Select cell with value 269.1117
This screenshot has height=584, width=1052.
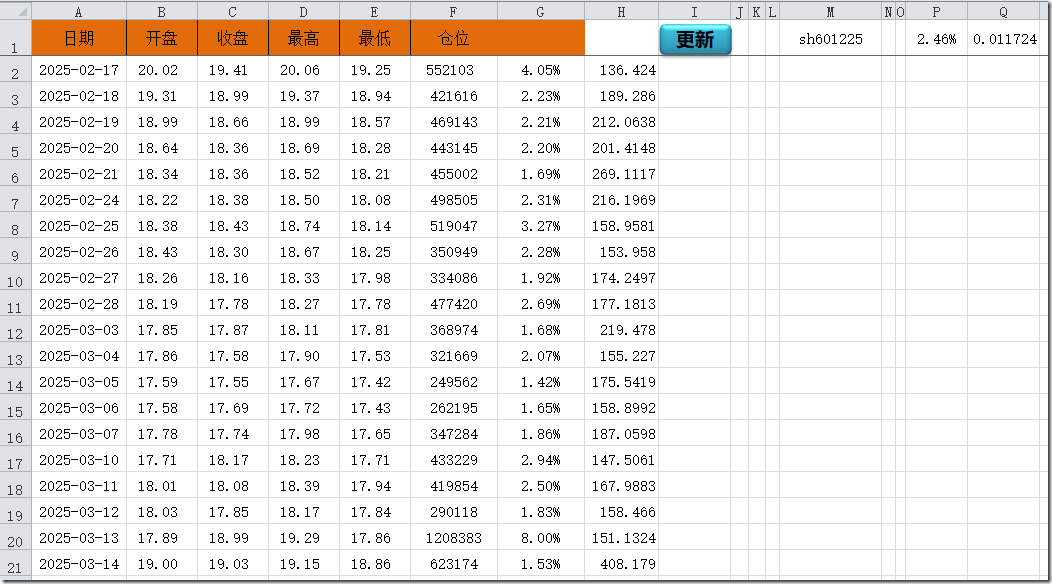621,174
